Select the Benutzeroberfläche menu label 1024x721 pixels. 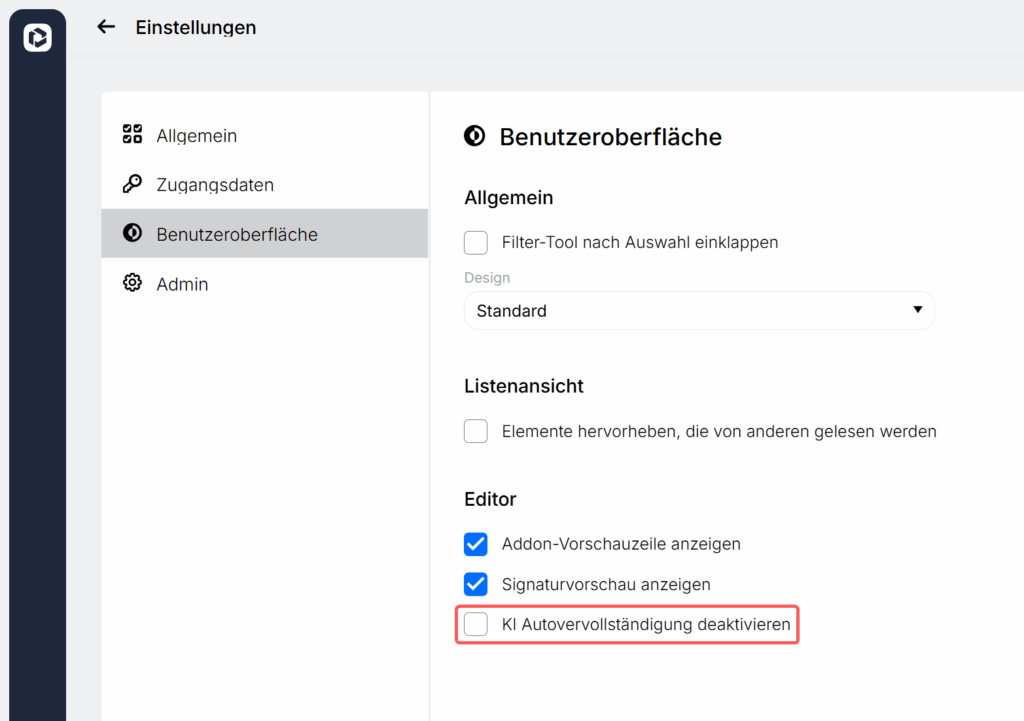point(237,234)
